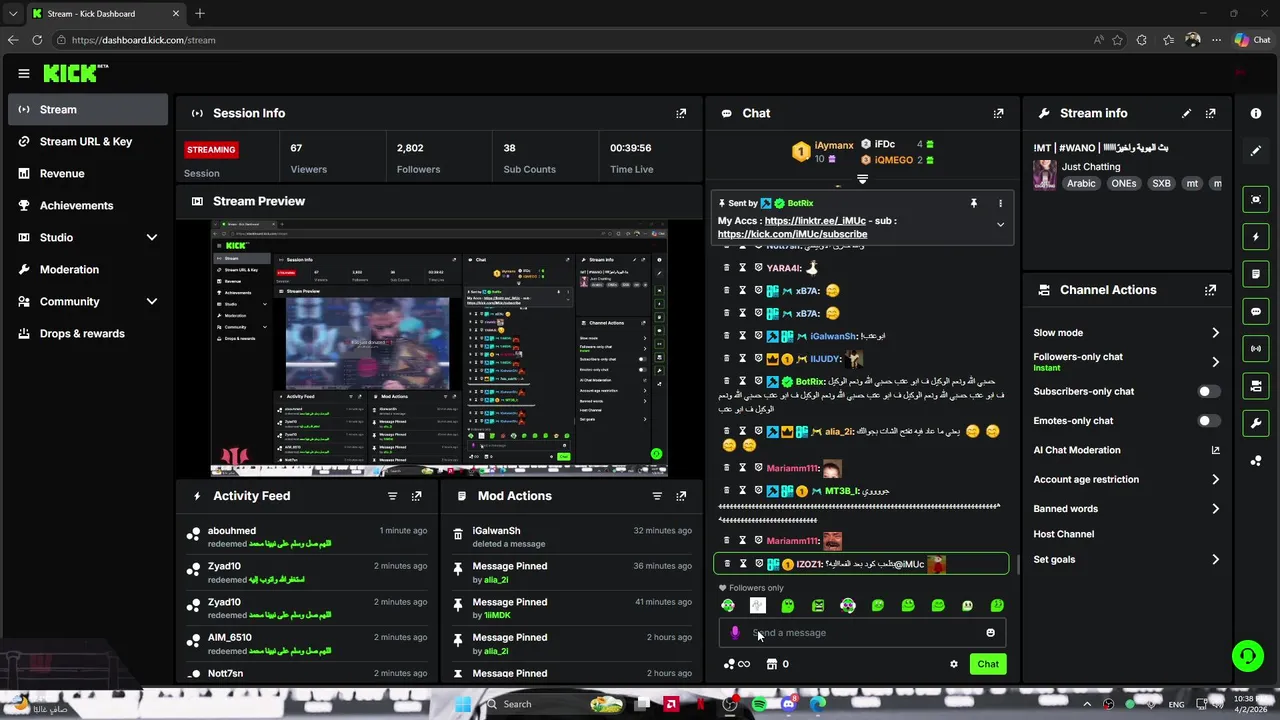The width and height of the screenshot is (1280, 720).
Task: Open Mod Actions filter options
Action: pyautogui.click(x=657, y=496)
